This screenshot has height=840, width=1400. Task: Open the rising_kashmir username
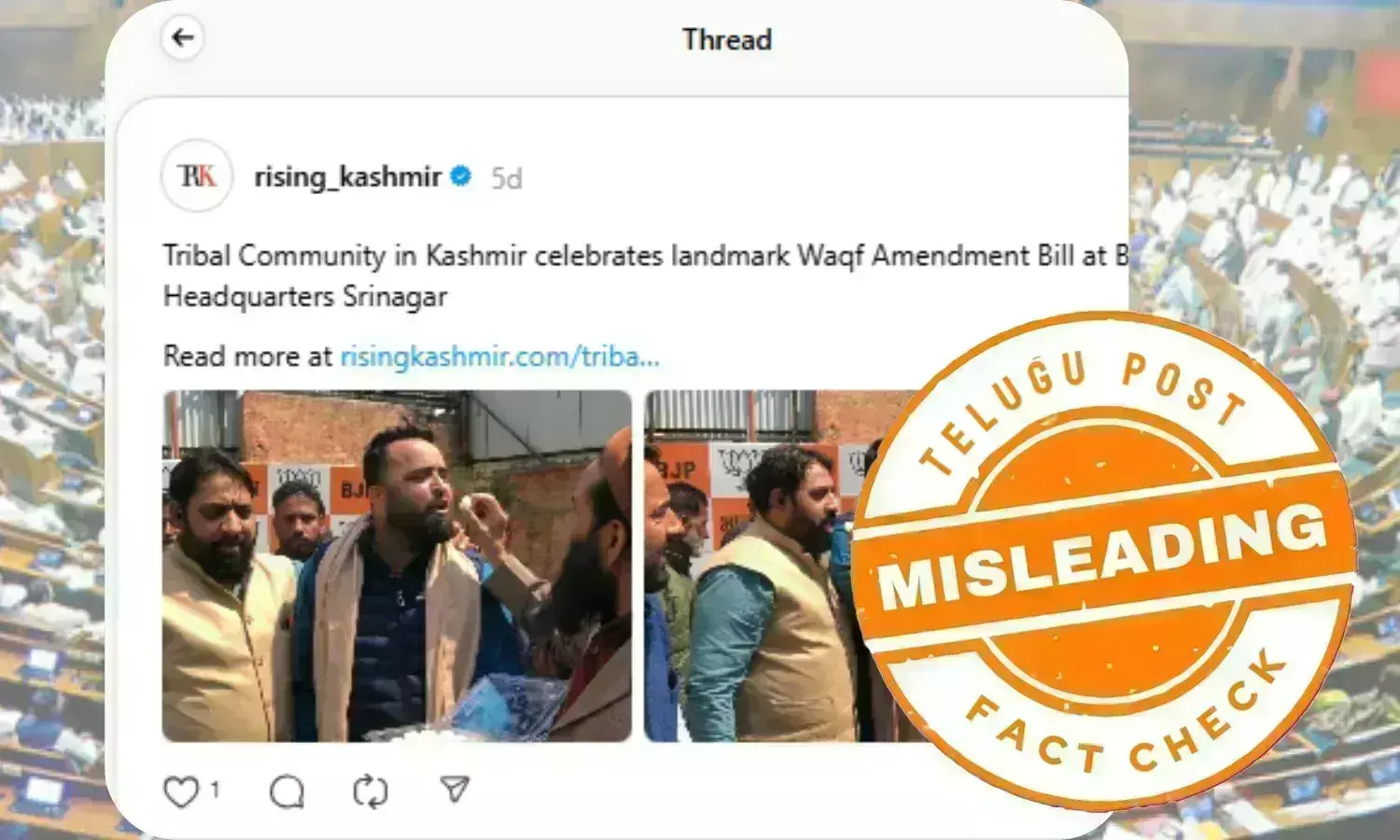(x=347, y=176)
